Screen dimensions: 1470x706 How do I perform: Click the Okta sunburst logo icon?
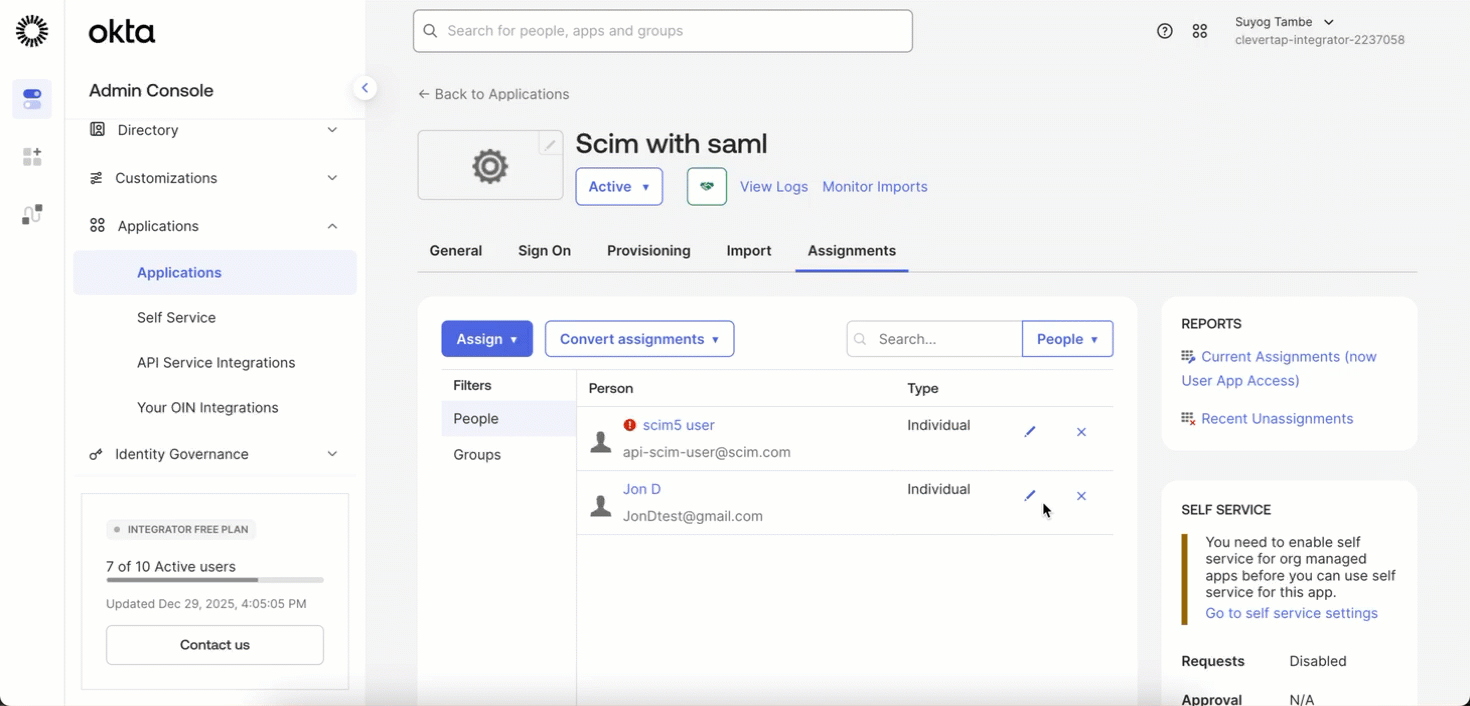click(32, 31)
